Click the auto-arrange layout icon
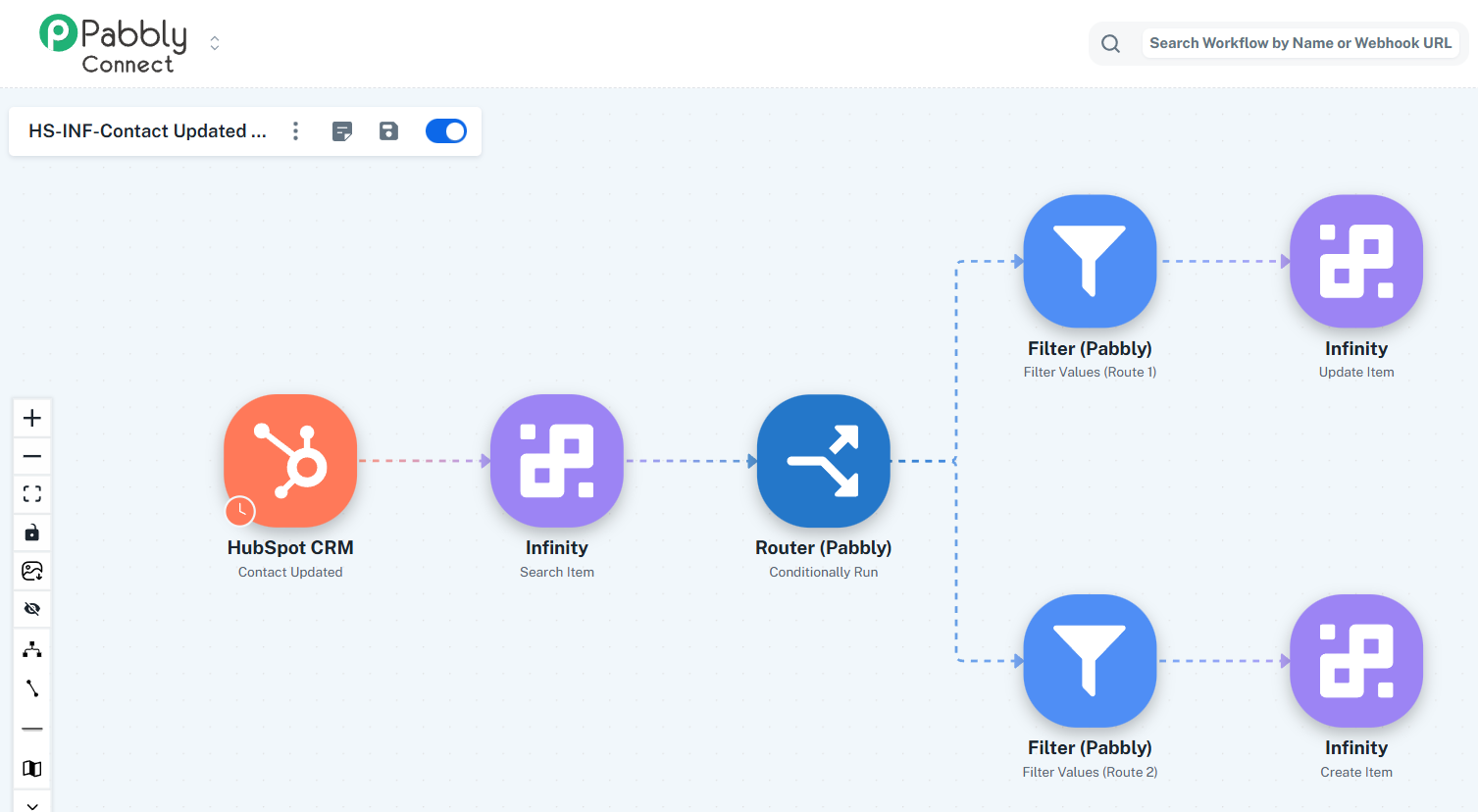Viewport: 1478px width, 812px height. (32, 649)
